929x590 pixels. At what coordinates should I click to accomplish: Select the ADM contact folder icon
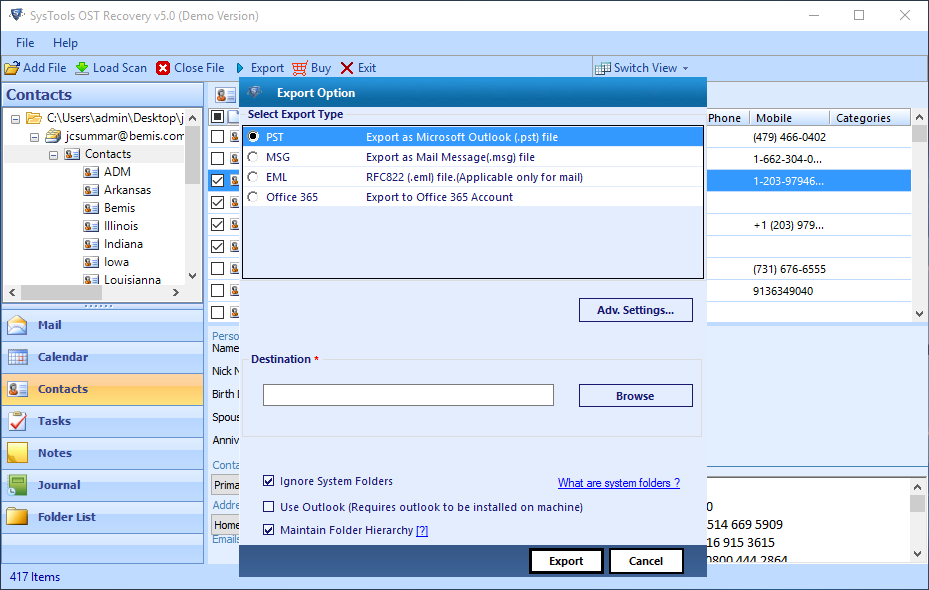click(91, 172)
